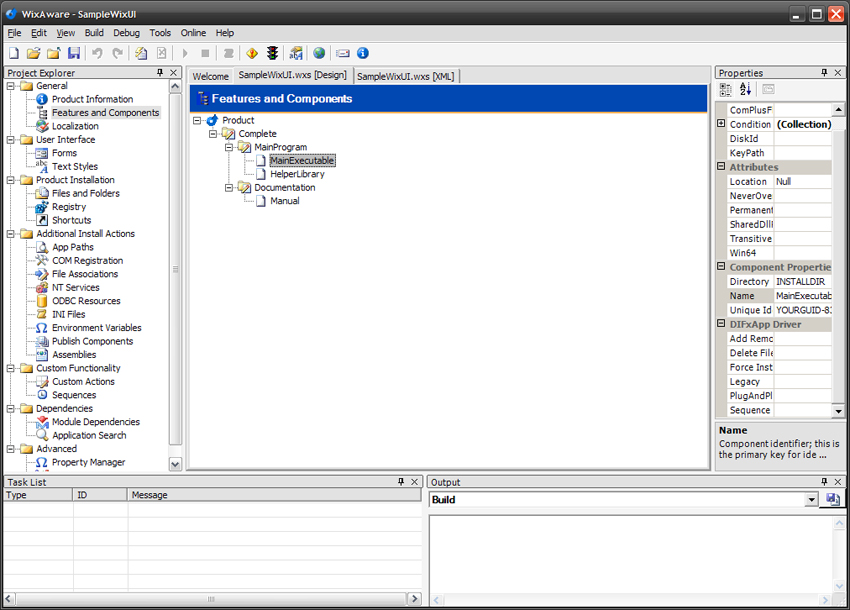Viewport: 850px width, 610px height.
Task: Click Task List right scroll arrow
Action: coord(415,599)
